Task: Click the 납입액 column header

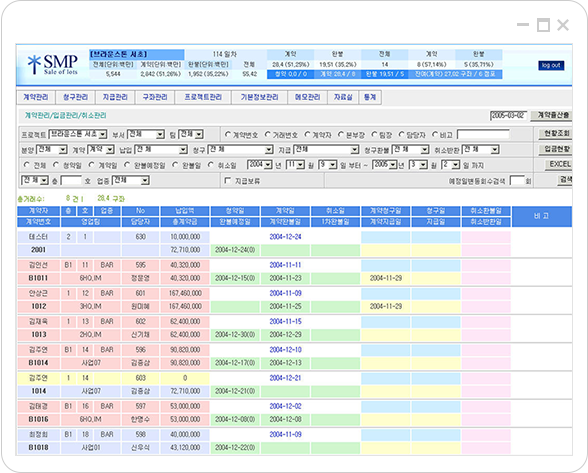Action: tap(184, 211)
